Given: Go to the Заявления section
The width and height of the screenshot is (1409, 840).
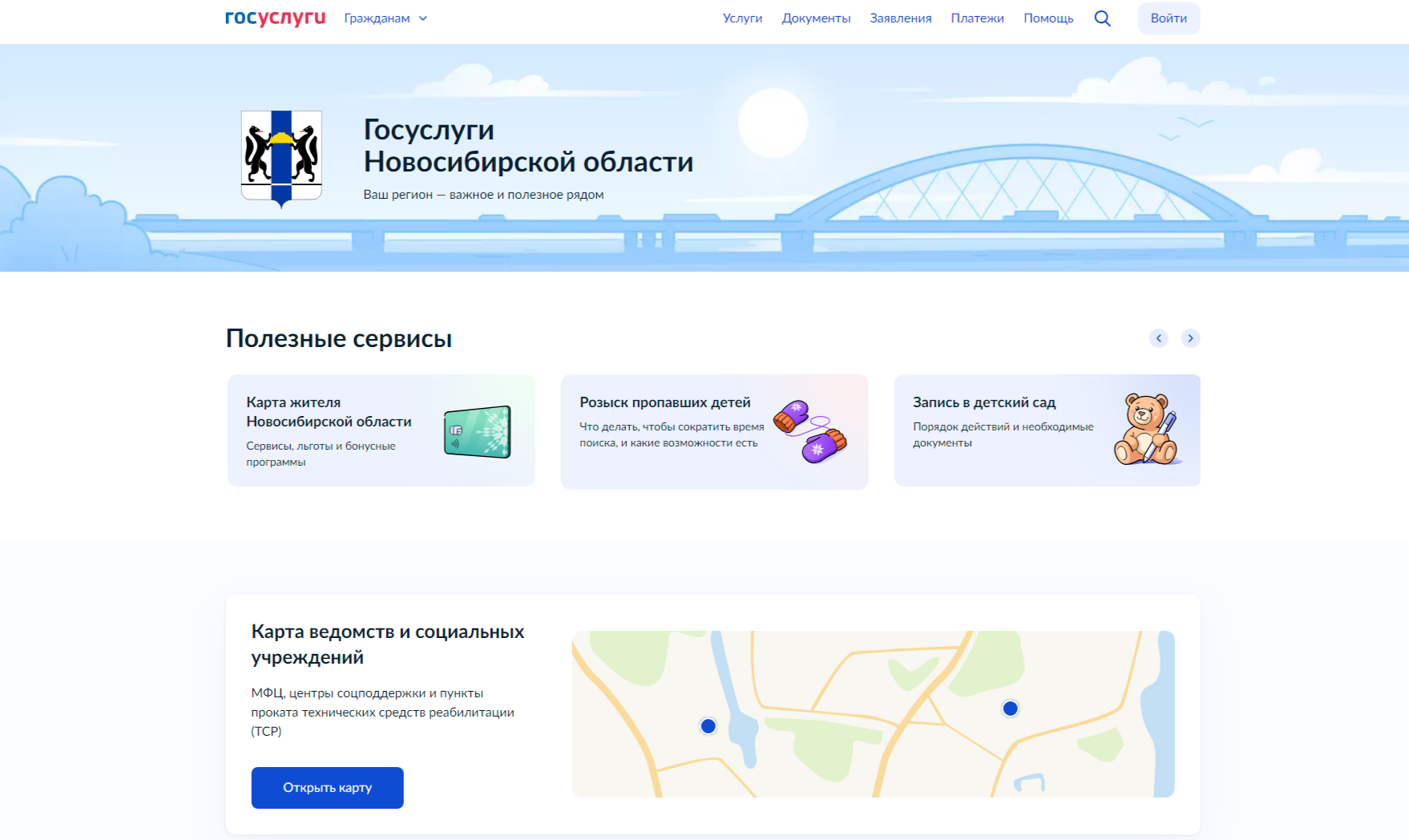Looking at the screenshot, I should pos(900,18).
